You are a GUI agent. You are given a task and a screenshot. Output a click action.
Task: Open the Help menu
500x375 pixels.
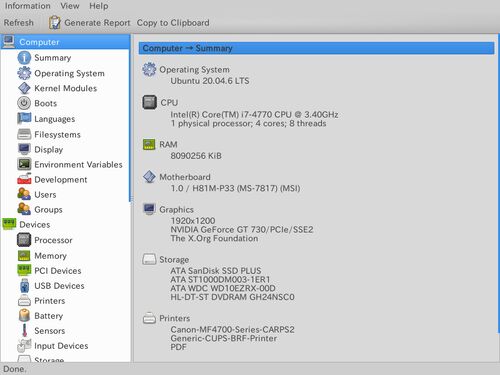98,6
